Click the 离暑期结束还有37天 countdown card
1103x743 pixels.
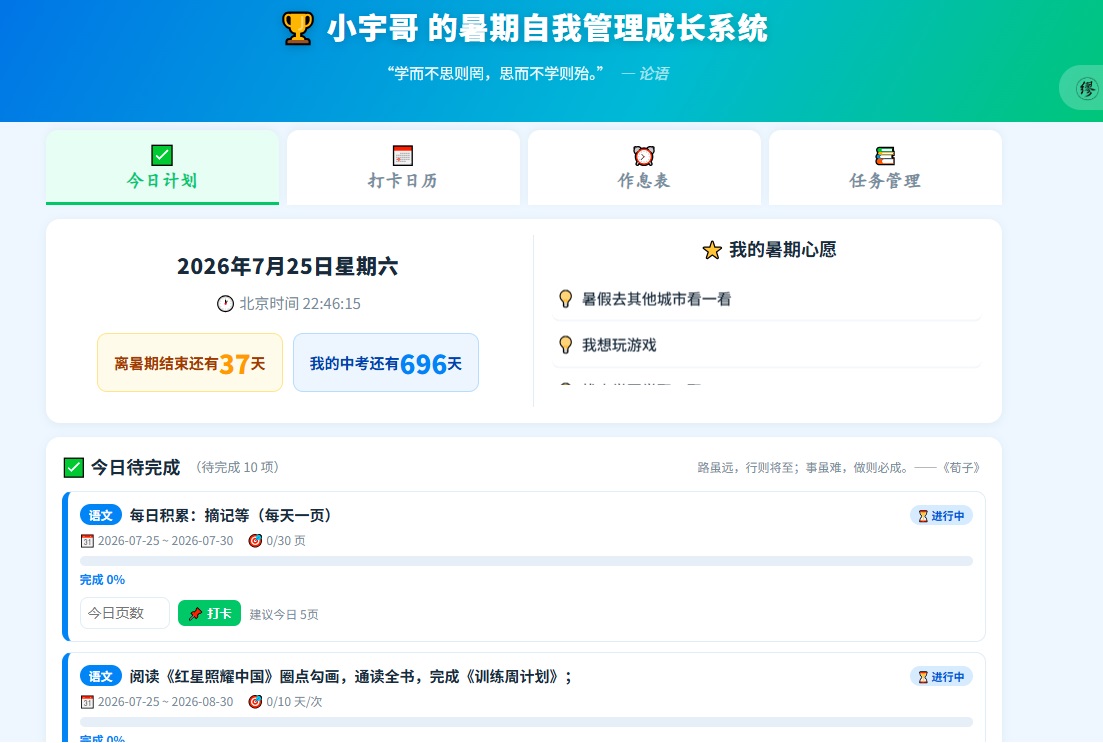pos(190,363)
